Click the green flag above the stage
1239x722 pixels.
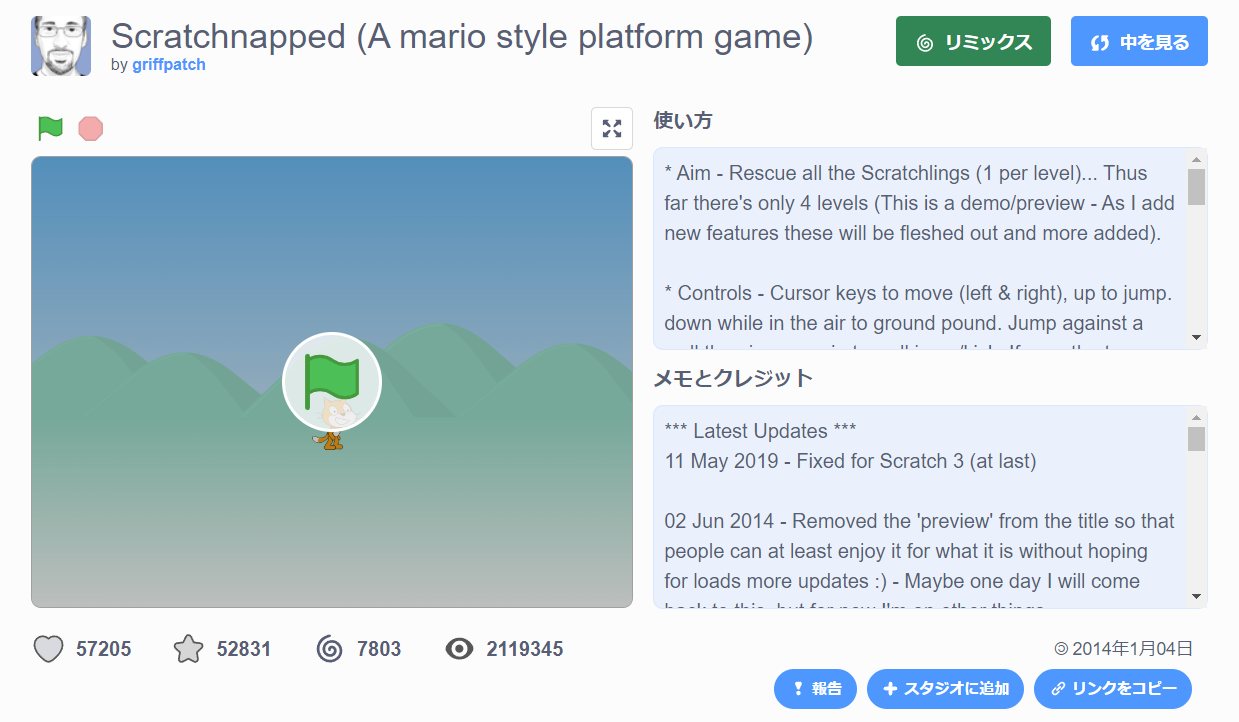tap(50, 128)
